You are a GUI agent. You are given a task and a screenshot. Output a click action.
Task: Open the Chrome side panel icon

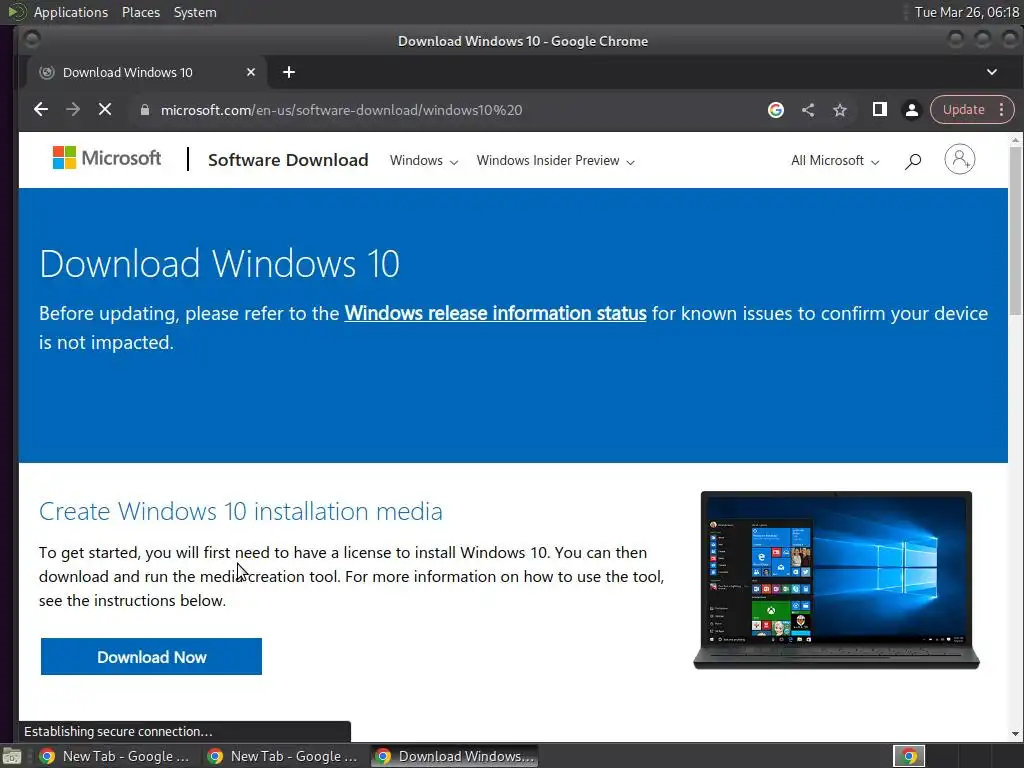[880, 110]
